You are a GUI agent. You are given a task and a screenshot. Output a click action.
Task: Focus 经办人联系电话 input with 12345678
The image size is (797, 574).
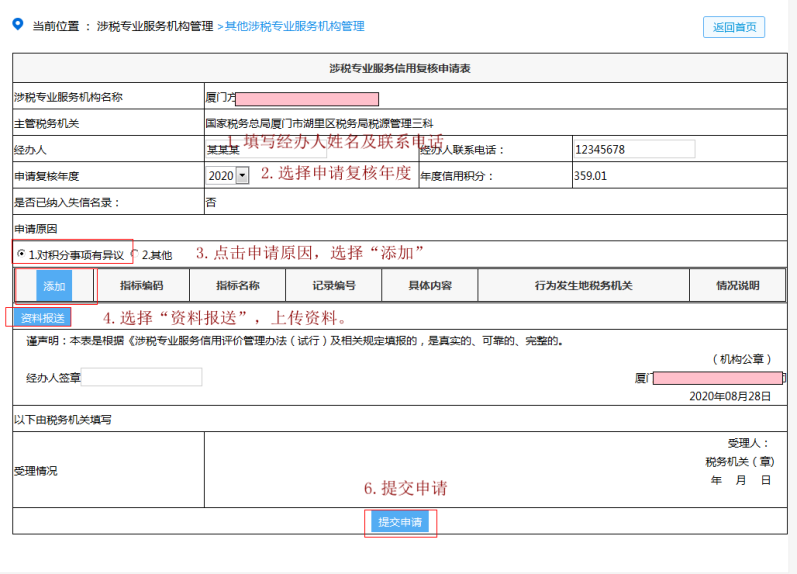click(634, 149)
